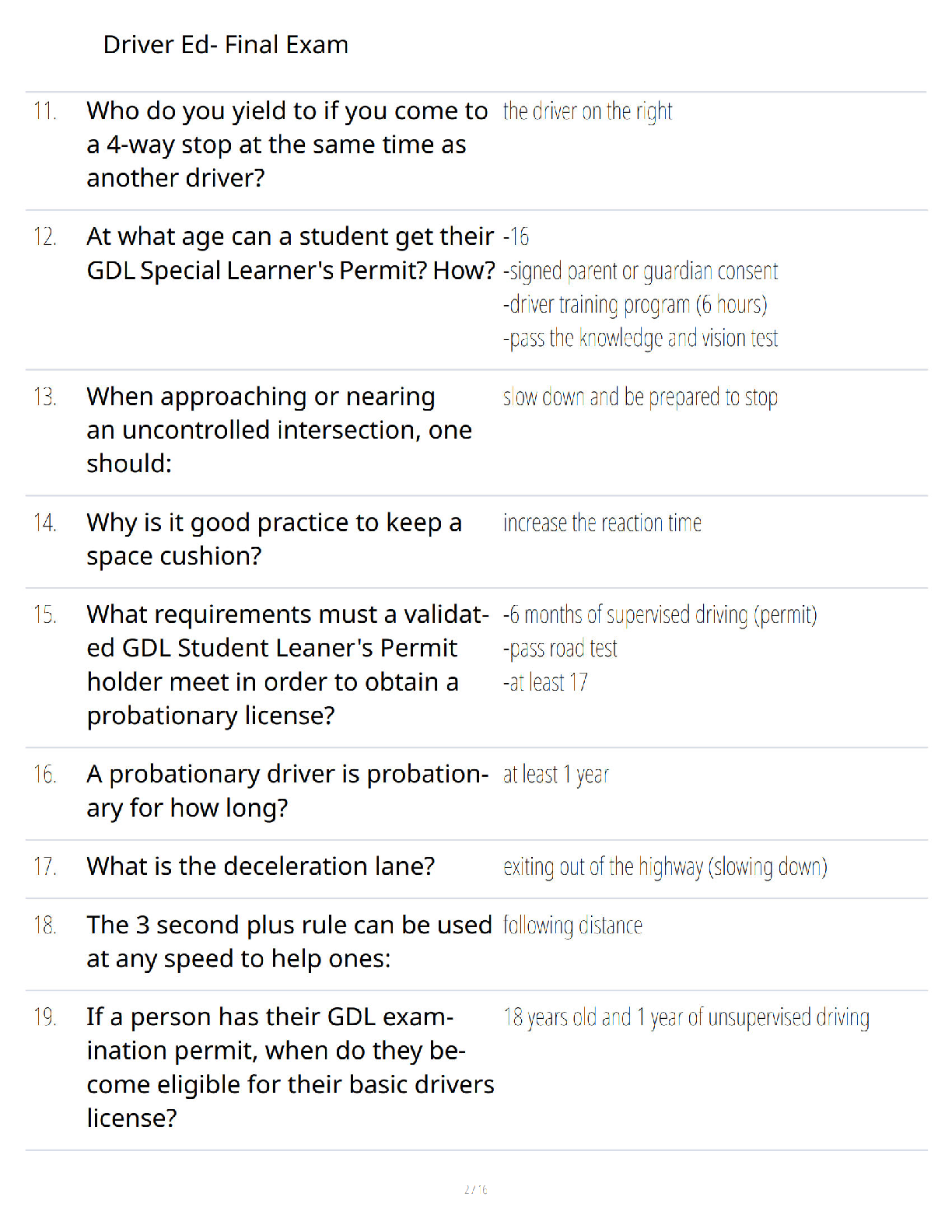
Task: Select question 14 about space cushion
Action: (x=275, y=539)
